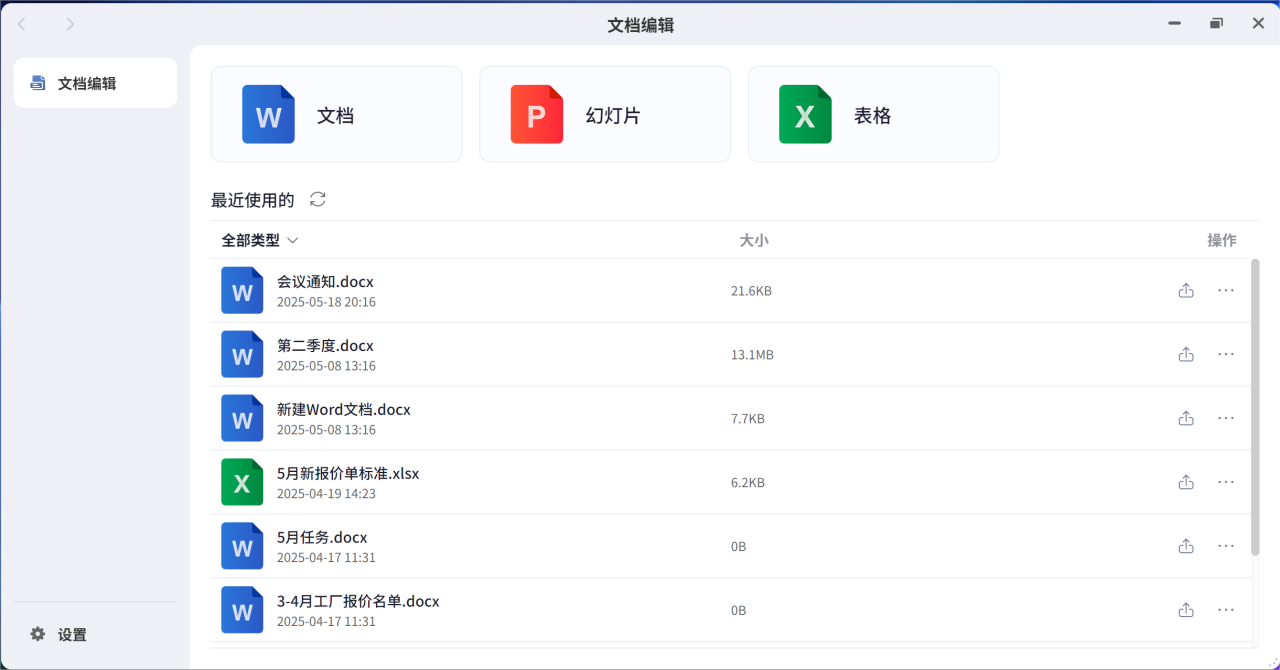This screenshot has height=670, width=1280.
Task: Share 3-4月工厂报价名单.docx with export icon
Action: (1186, 610)
